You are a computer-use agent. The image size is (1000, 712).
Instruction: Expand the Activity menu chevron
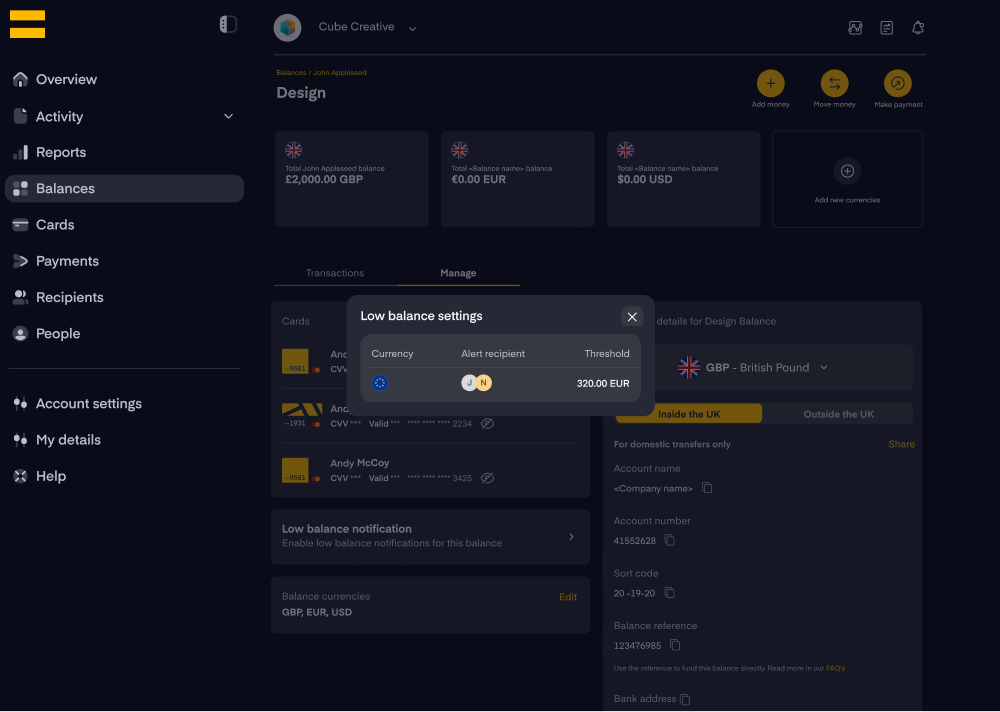(x=228, y=116)
